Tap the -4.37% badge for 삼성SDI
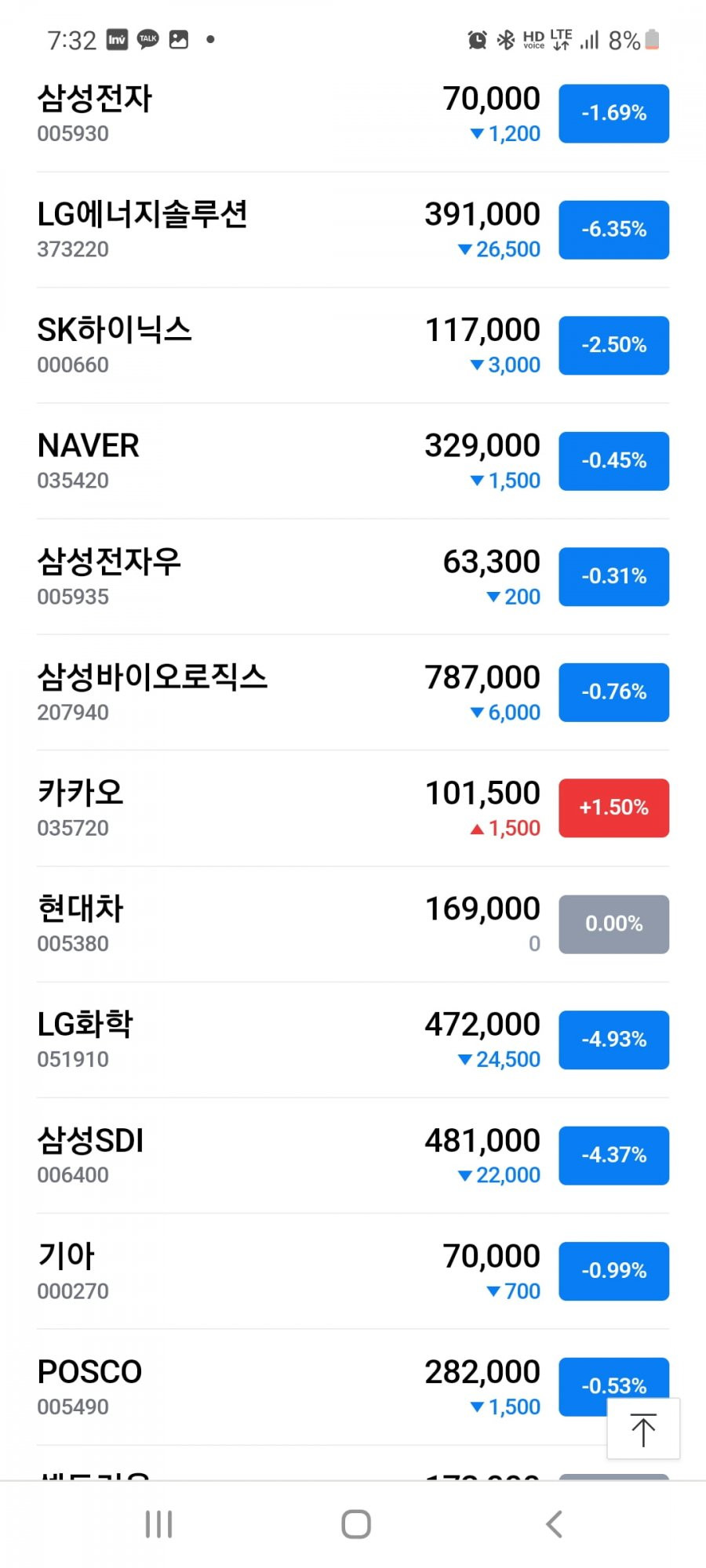Image resolution: width=706 pixels, height=1568 pixels. pos(613,1156)
